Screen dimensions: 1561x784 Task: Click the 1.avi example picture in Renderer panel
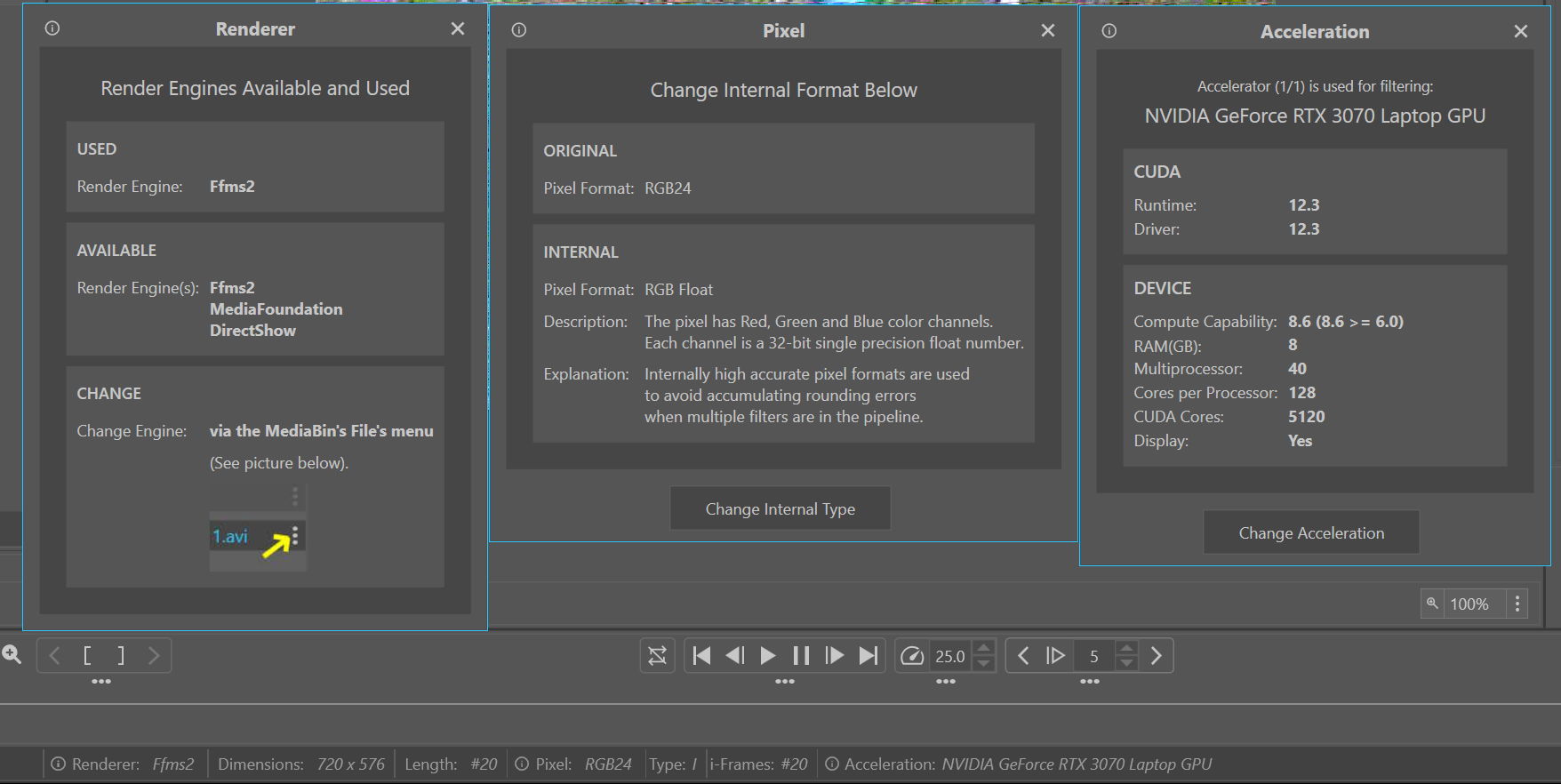258,528
